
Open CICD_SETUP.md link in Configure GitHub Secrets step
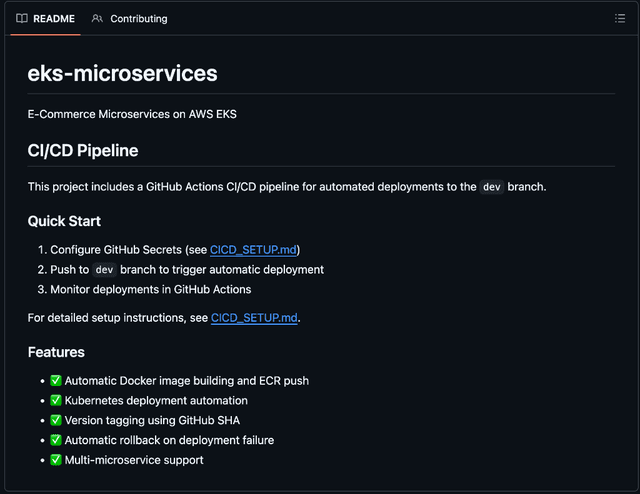[x=253, y=250]
